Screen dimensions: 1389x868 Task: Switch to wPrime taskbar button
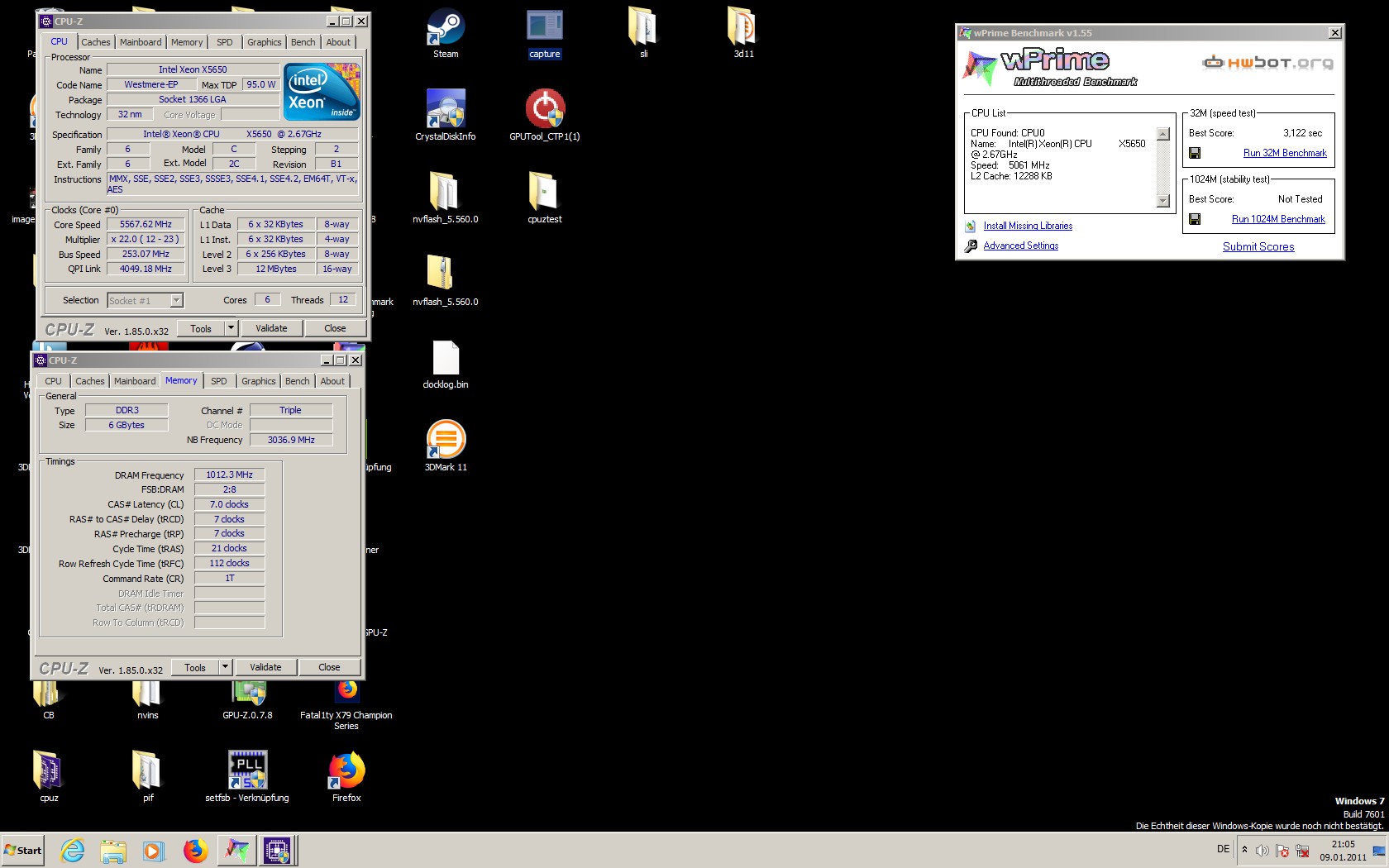[x=236, y=850]
